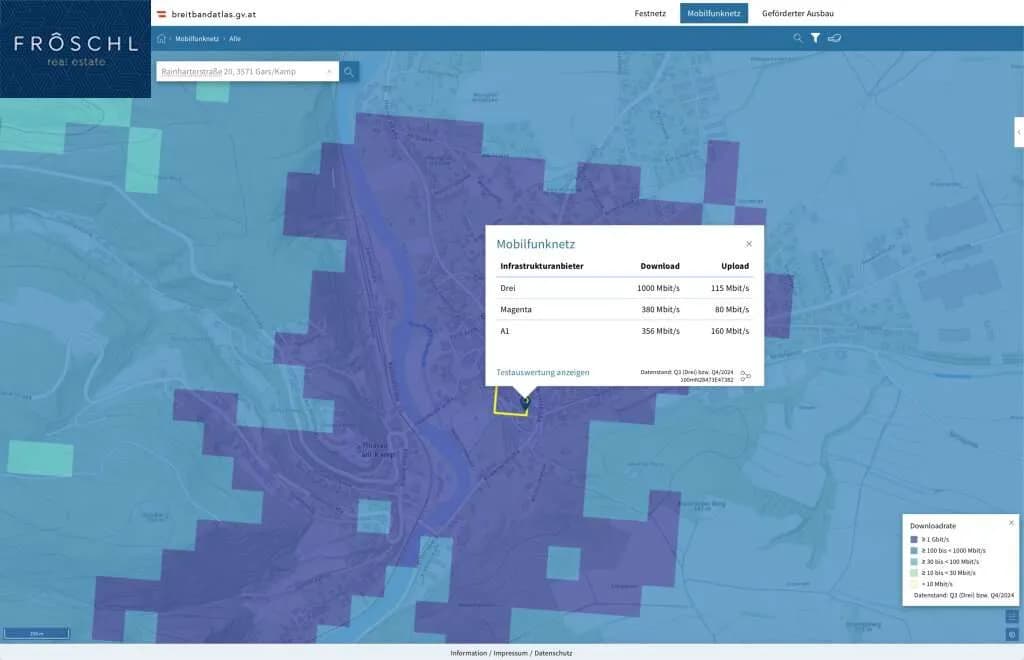The image size is (1024, 660).
Task: Open the funnel filter tool
Action: point(816,38)
